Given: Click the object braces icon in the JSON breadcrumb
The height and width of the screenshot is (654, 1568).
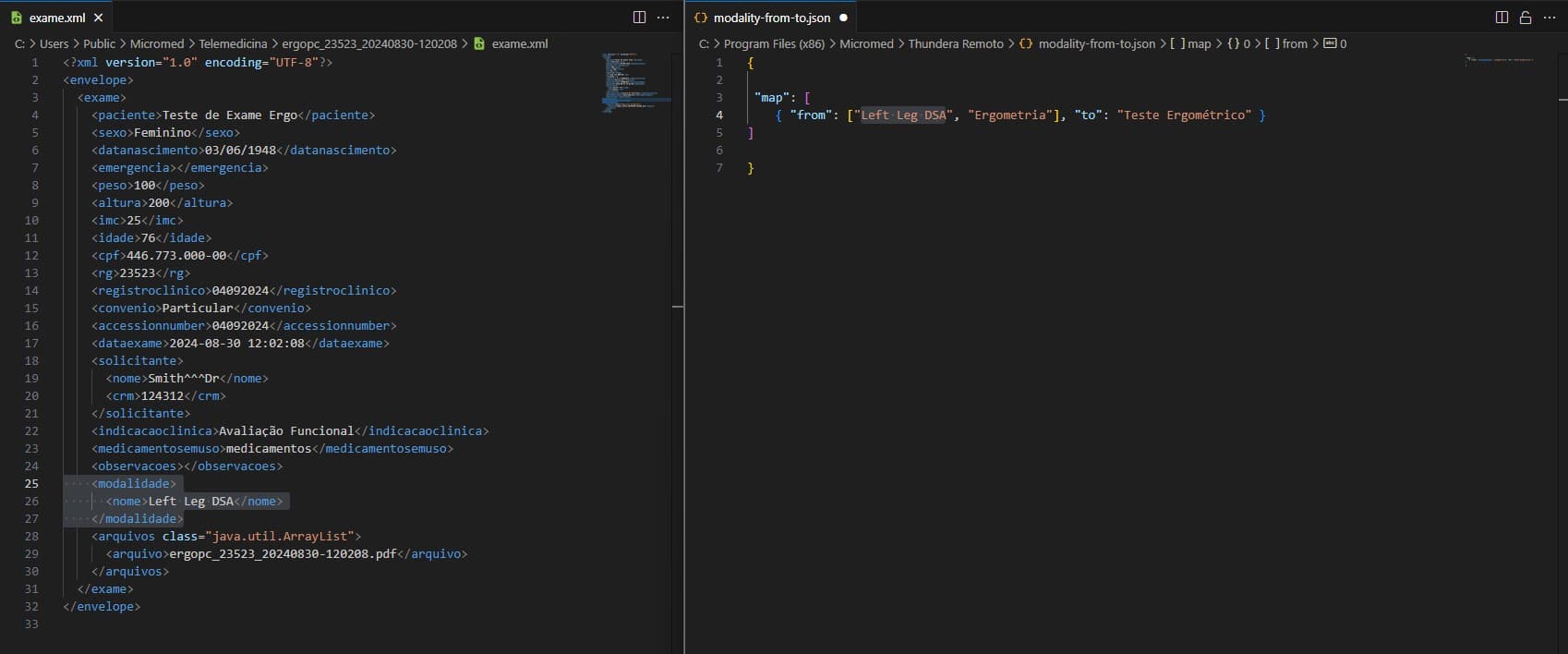Looking at the screenshot, I should 1233,43.
